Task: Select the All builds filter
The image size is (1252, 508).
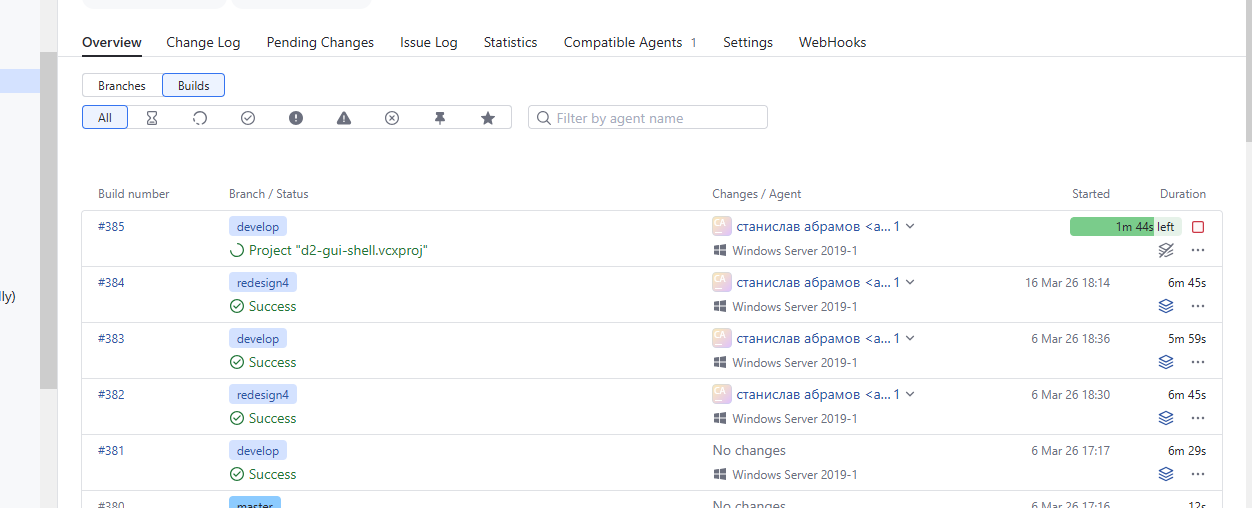Action: pos(105,118)
